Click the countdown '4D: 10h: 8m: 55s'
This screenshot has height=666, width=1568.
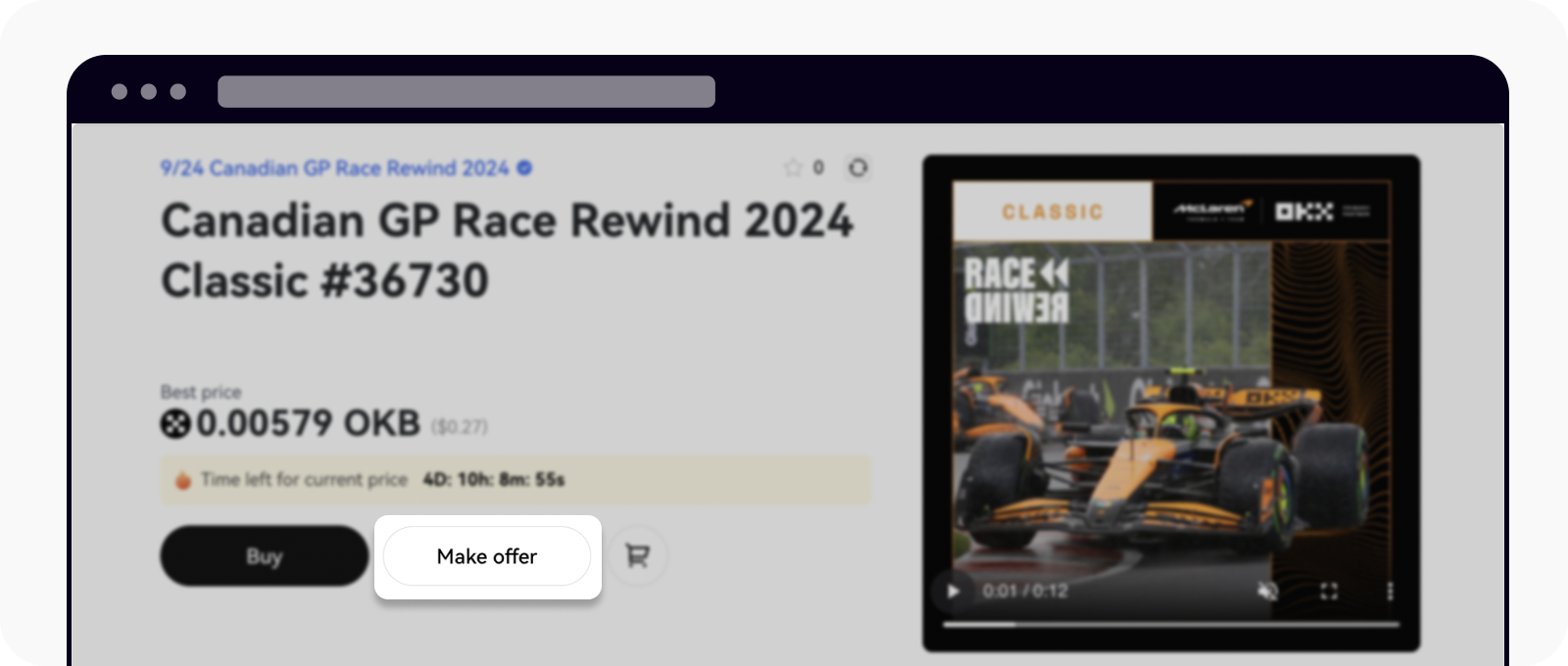pyautogui.click(x=494, y=480)
